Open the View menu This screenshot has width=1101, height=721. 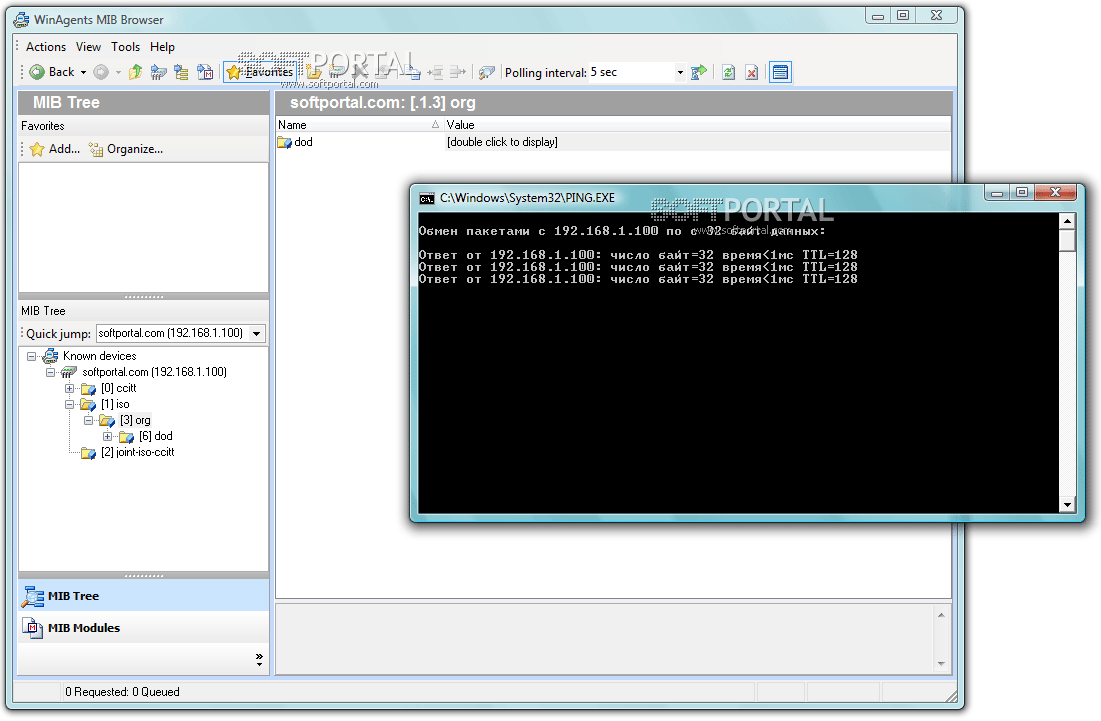pos(88,46)
